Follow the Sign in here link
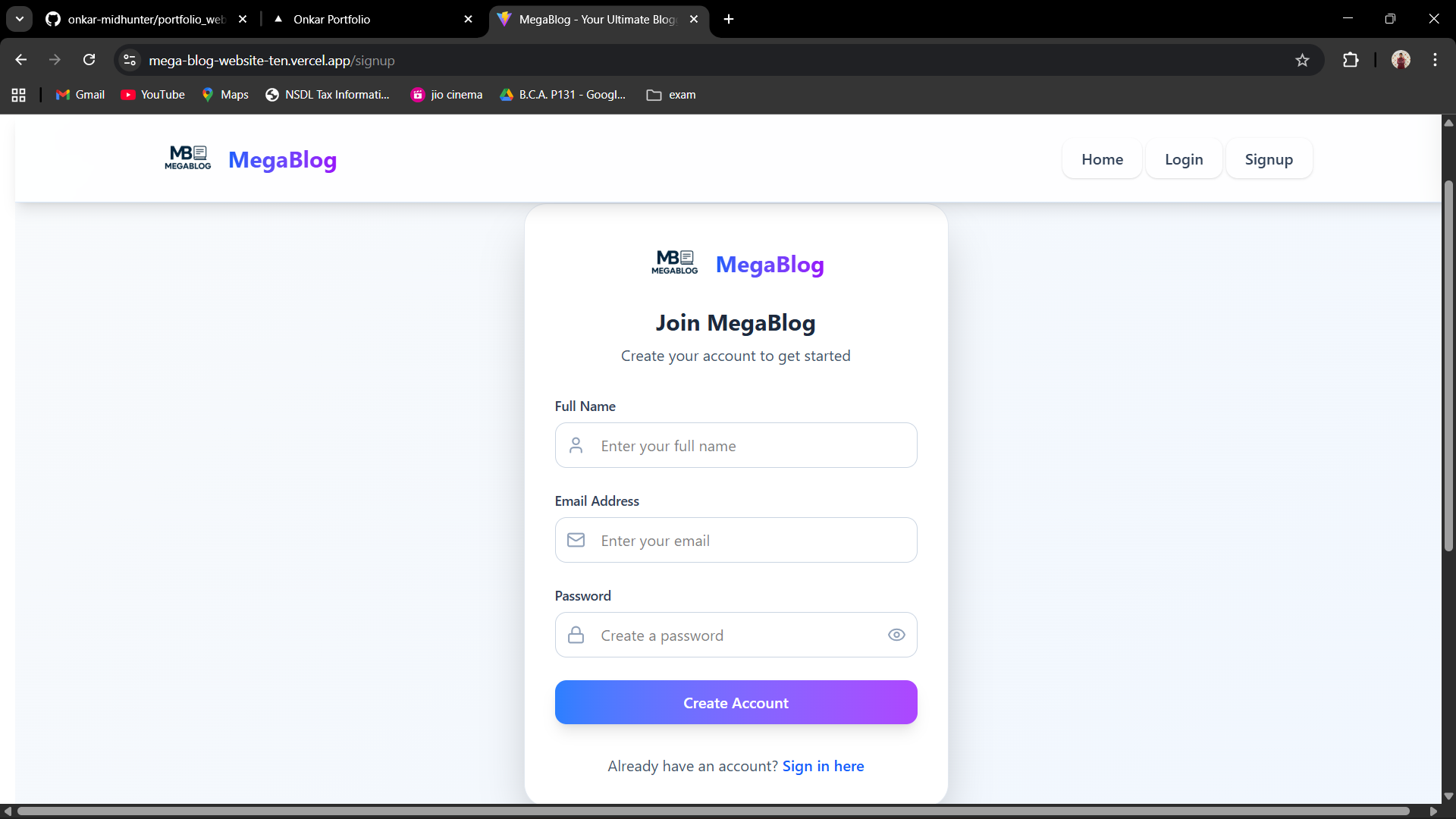 pos(823,767)
